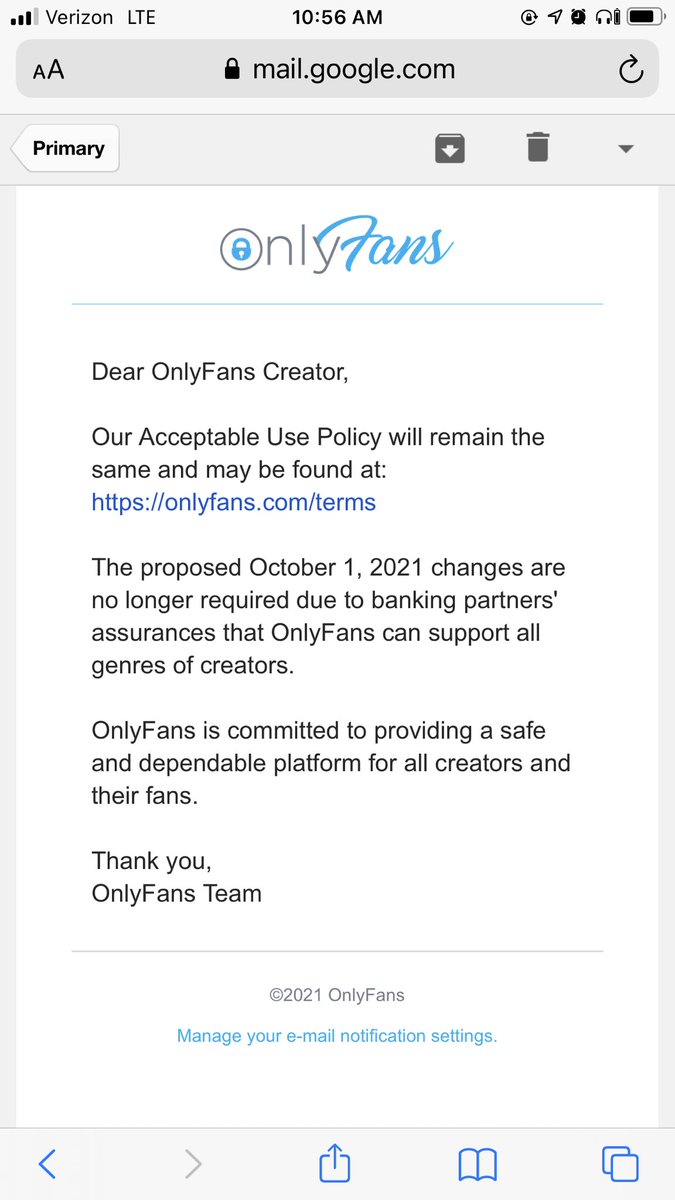The width and height of the screenshot is (675, 1200).
Task: Open the Safari share sheet icon
Action: point(335,1162)
